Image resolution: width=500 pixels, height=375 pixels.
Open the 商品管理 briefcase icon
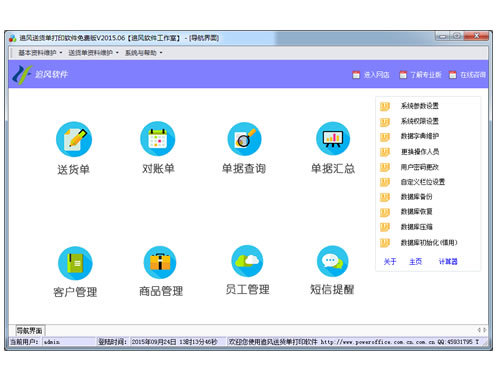pyautogui.click(x=160, y=262)
